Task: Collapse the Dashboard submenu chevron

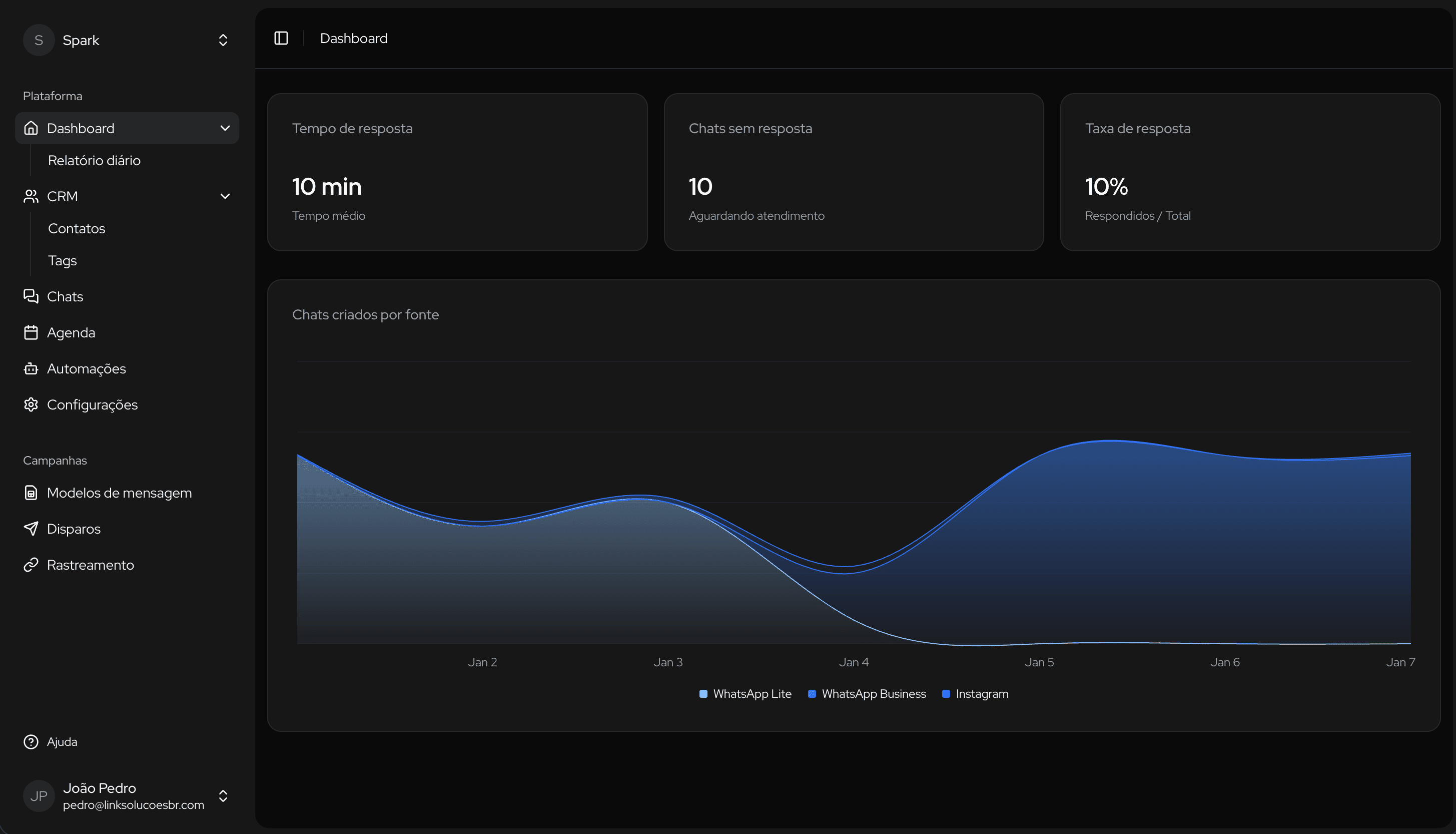Action: 225,128
